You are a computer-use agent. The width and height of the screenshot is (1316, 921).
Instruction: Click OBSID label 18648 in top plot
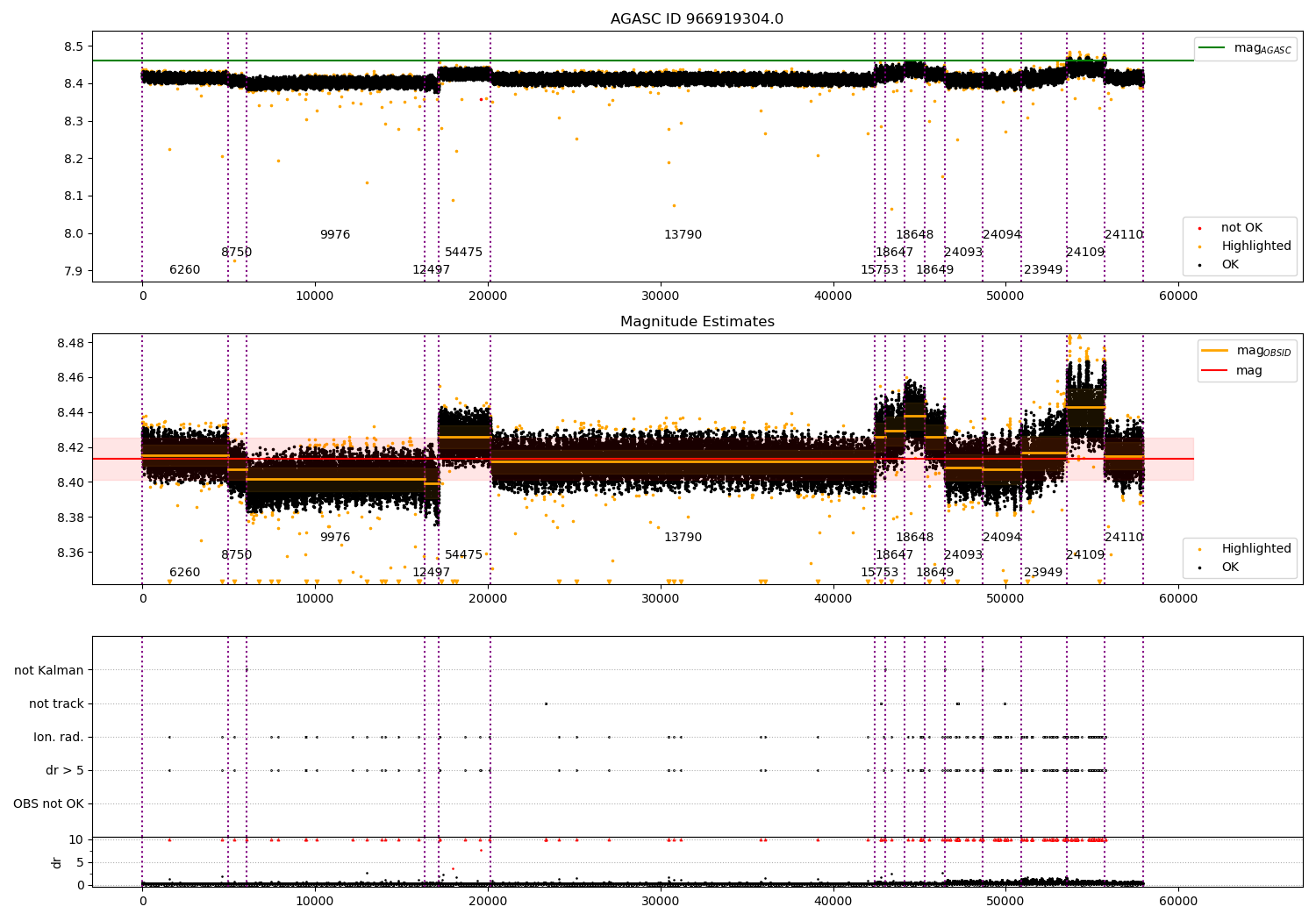coord(915,235)
